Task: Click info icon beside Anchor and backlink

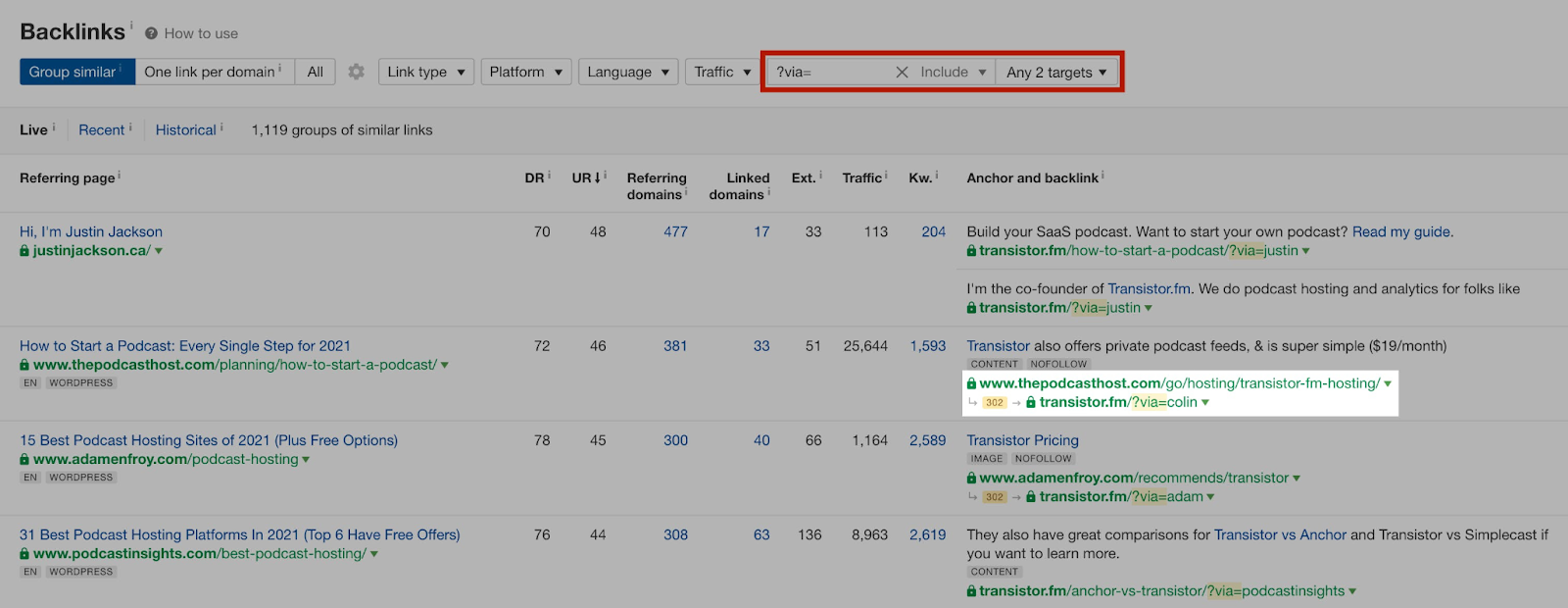Action: click(1102, 176)
